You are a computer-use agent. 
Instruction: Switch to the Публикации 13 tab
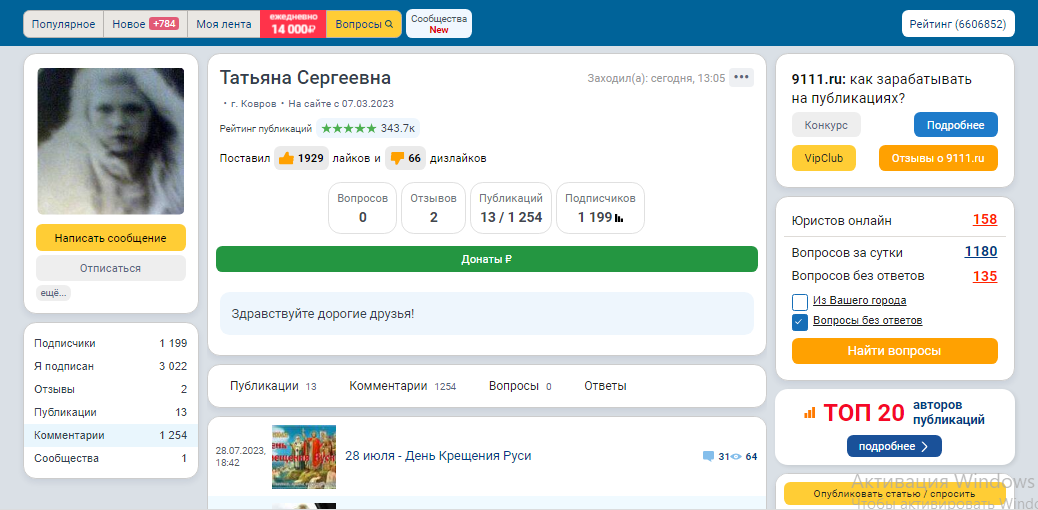click(273, 386)
